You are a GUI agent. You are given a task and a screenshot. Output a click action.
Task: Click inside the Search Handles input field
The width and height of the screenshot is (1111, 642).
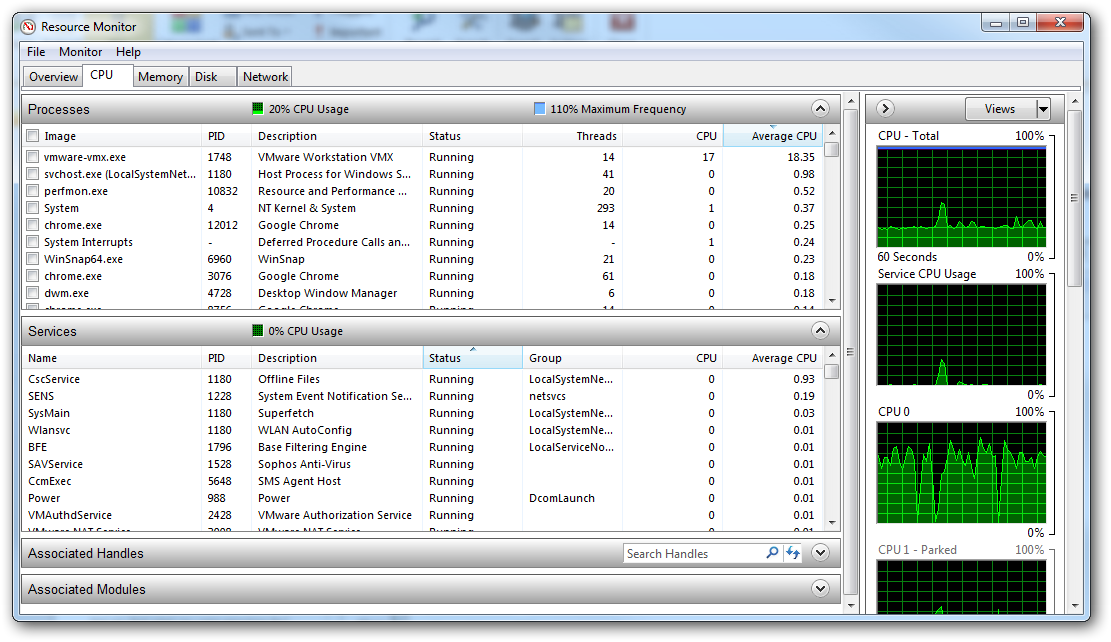(x=692, y=553)
